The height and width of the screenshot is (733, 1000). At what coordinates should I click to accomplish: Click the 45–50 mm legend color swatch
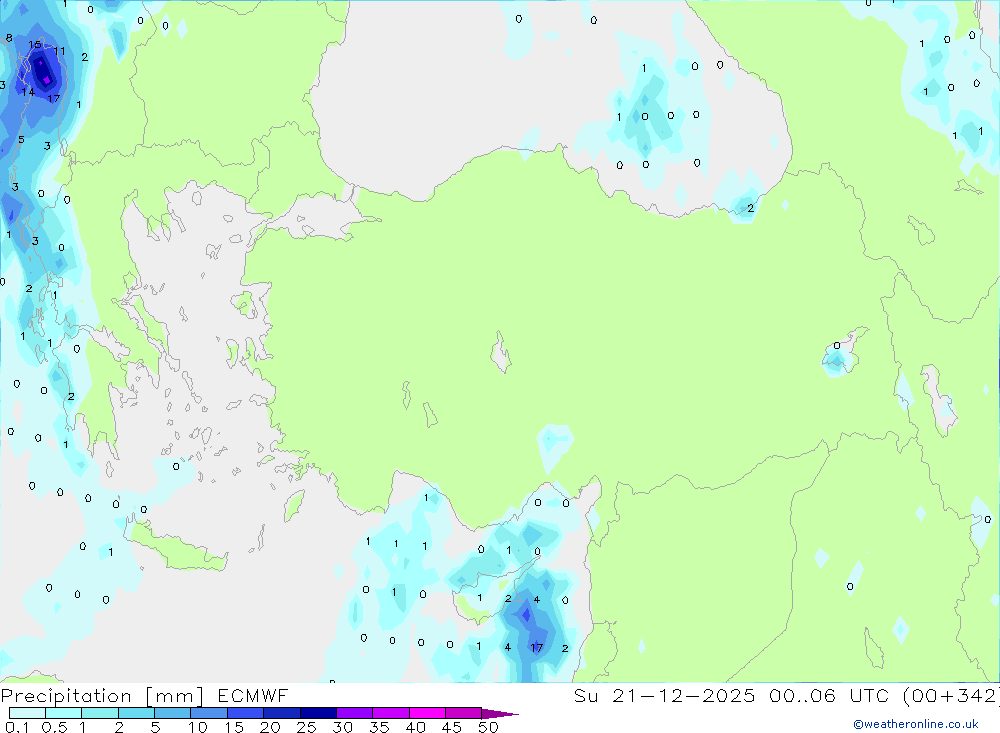click(x=463, y=713)
